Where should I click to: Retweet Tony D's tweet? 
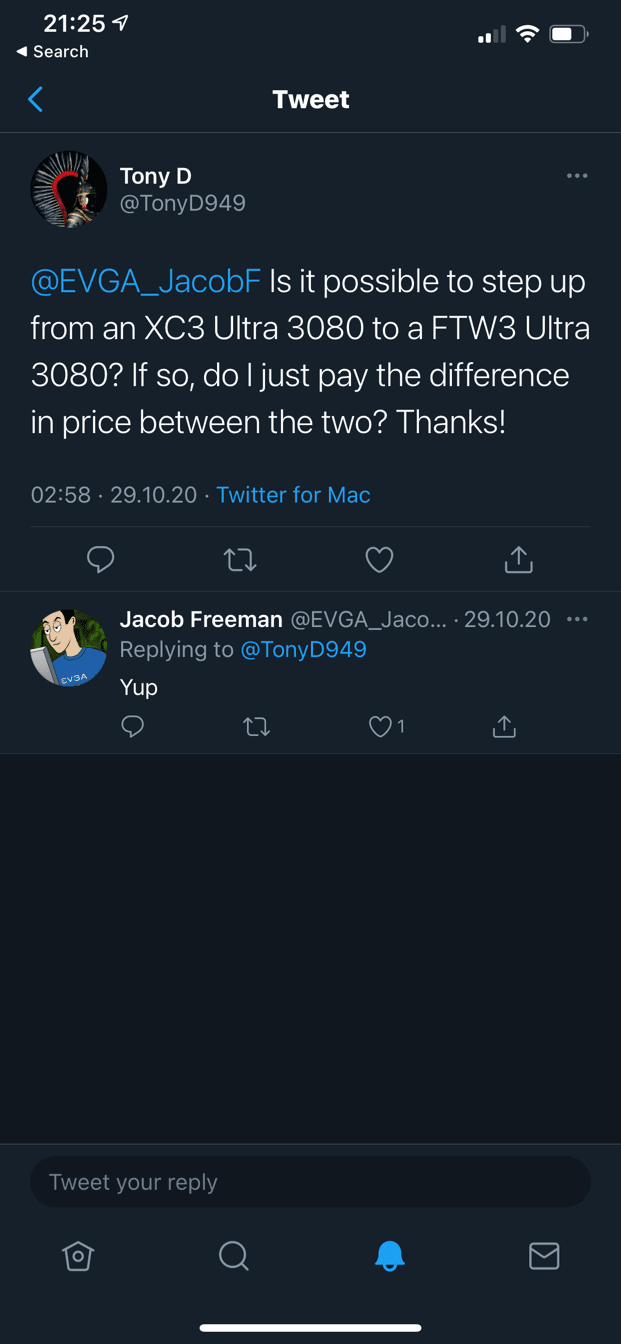coord(240,559)
